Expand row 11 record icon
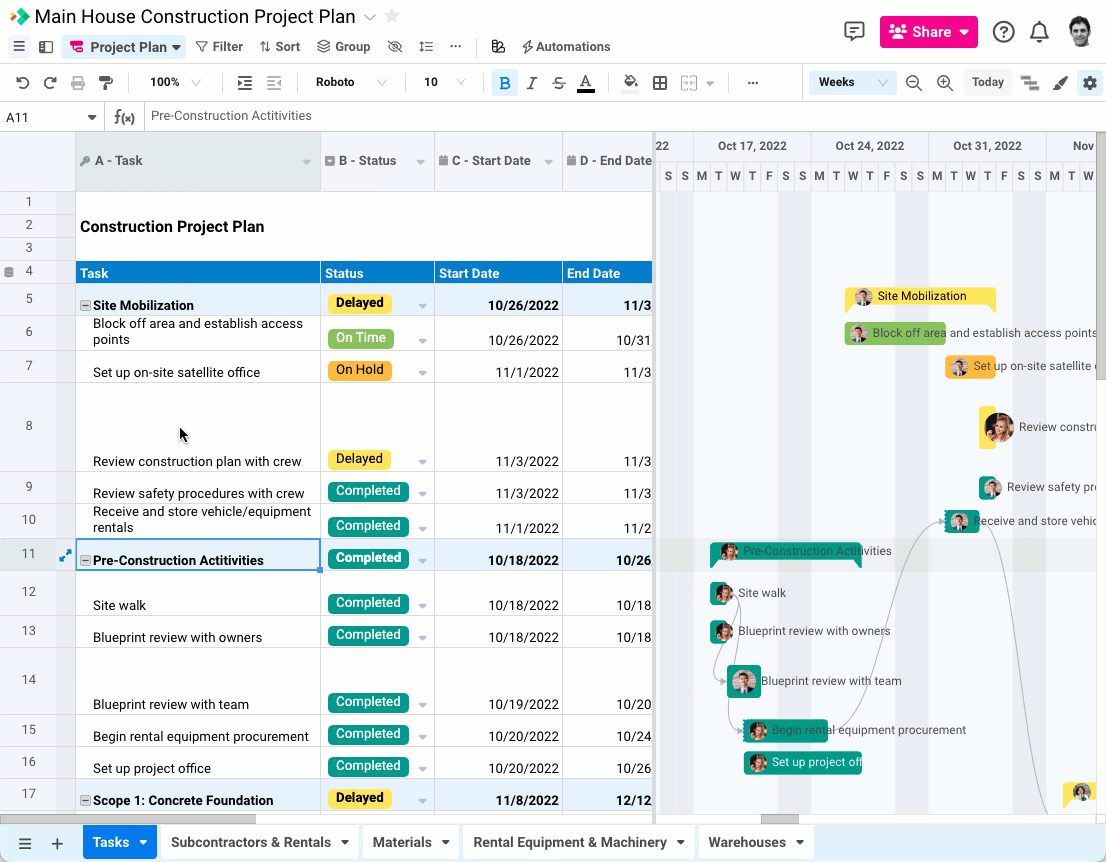Screen dimensions: 1106x862 point(65,556)
